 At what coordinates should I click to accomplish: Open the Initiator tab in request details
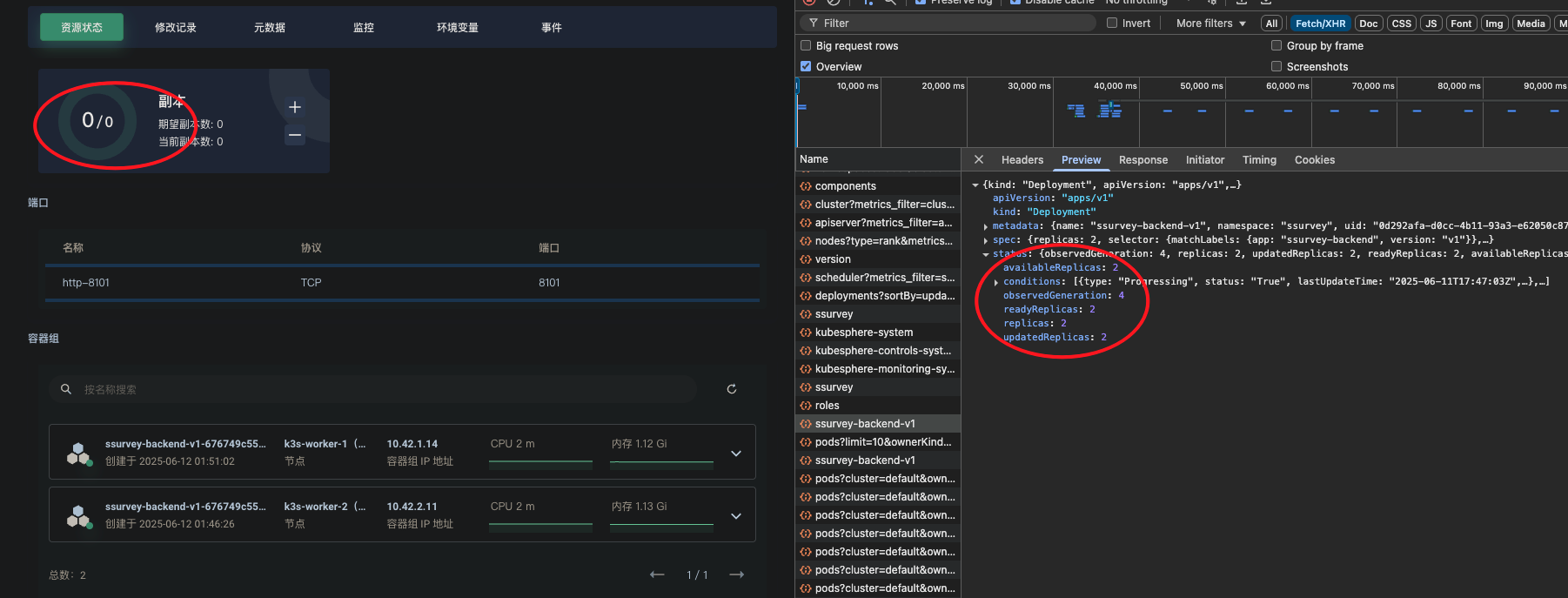[1205, 160]
